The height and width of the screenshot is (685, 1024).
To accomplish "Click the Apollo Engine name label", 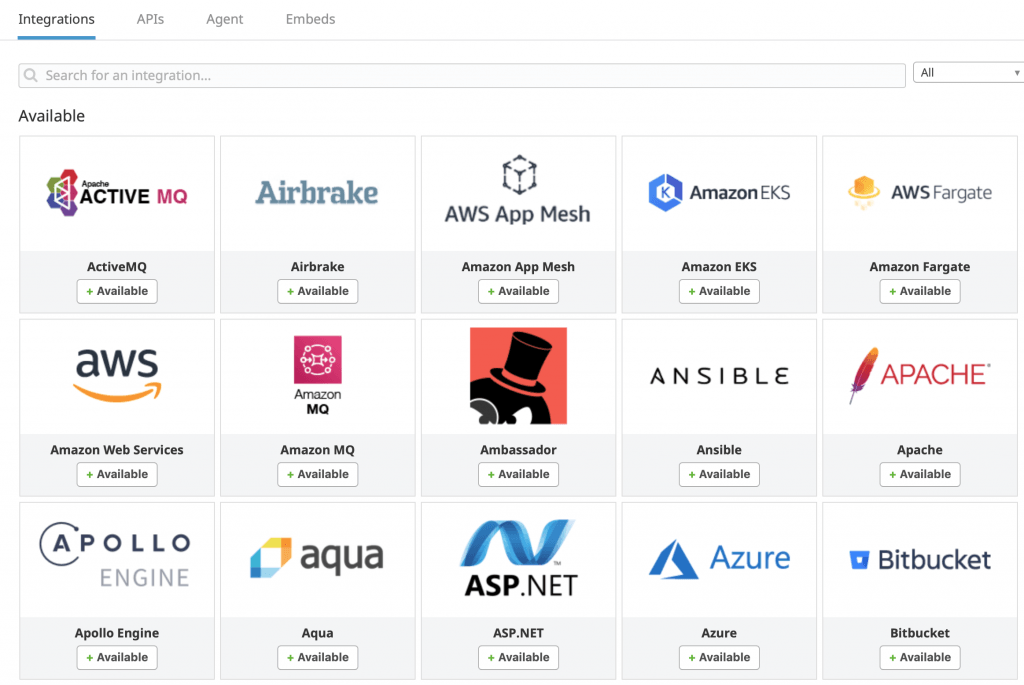I will point(117,633).
